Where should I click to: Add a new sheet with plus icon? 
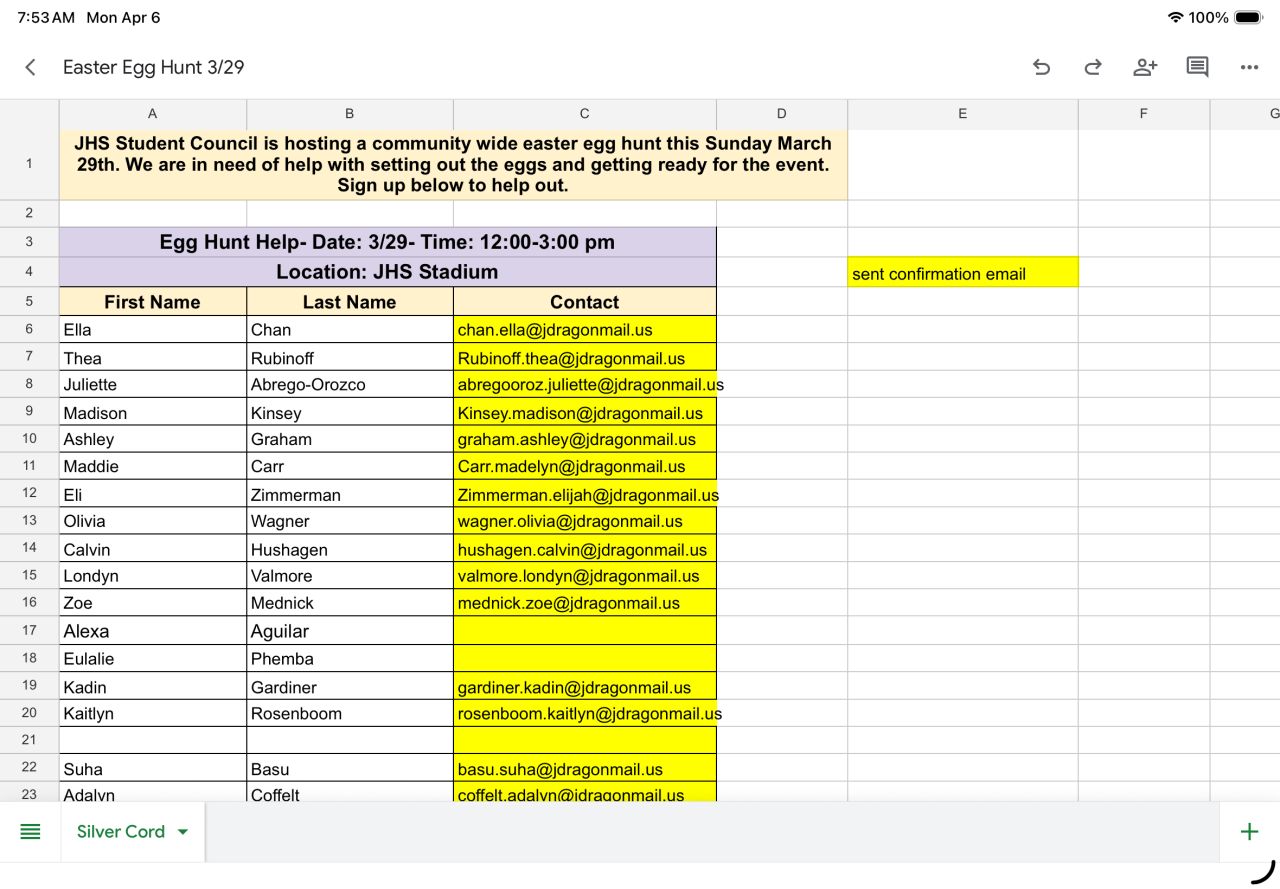tap(1249, 832)
